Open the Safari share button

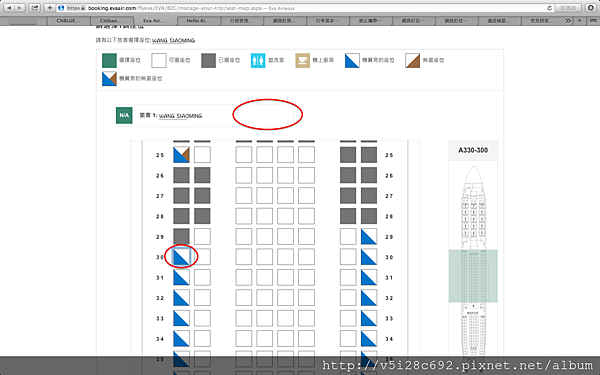point(34,8)
